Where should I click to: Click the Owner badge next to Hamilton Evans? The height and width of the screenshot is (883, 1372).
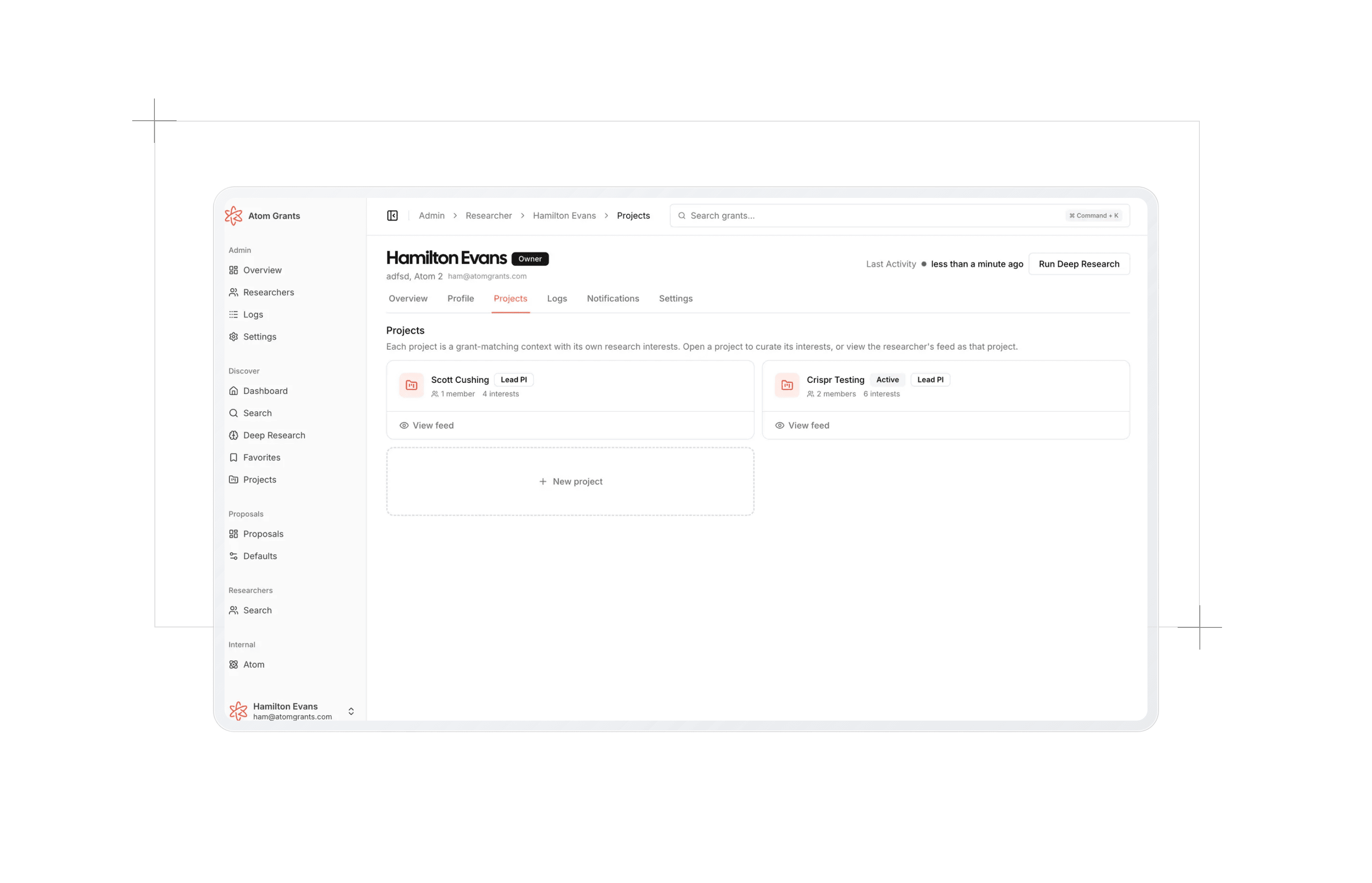click(x=530, y=259)
